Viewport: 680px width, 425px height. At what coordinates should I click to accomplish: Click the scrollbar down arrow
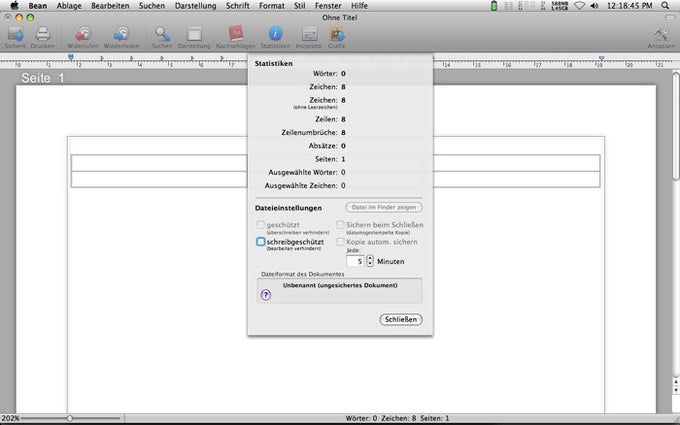pos(676,390)
